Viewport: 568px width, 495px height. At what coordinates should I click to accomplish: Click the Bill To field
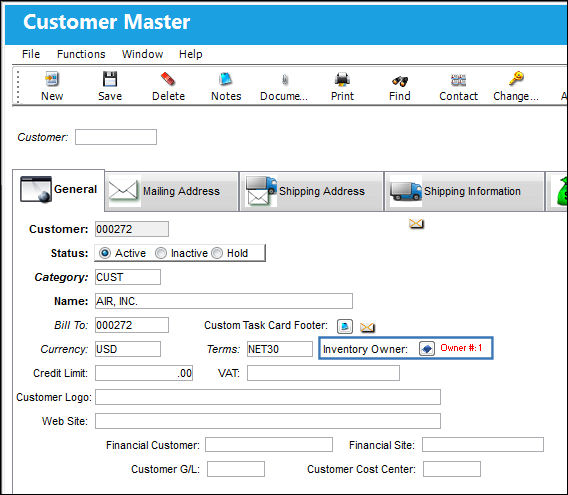click(132, 325)
